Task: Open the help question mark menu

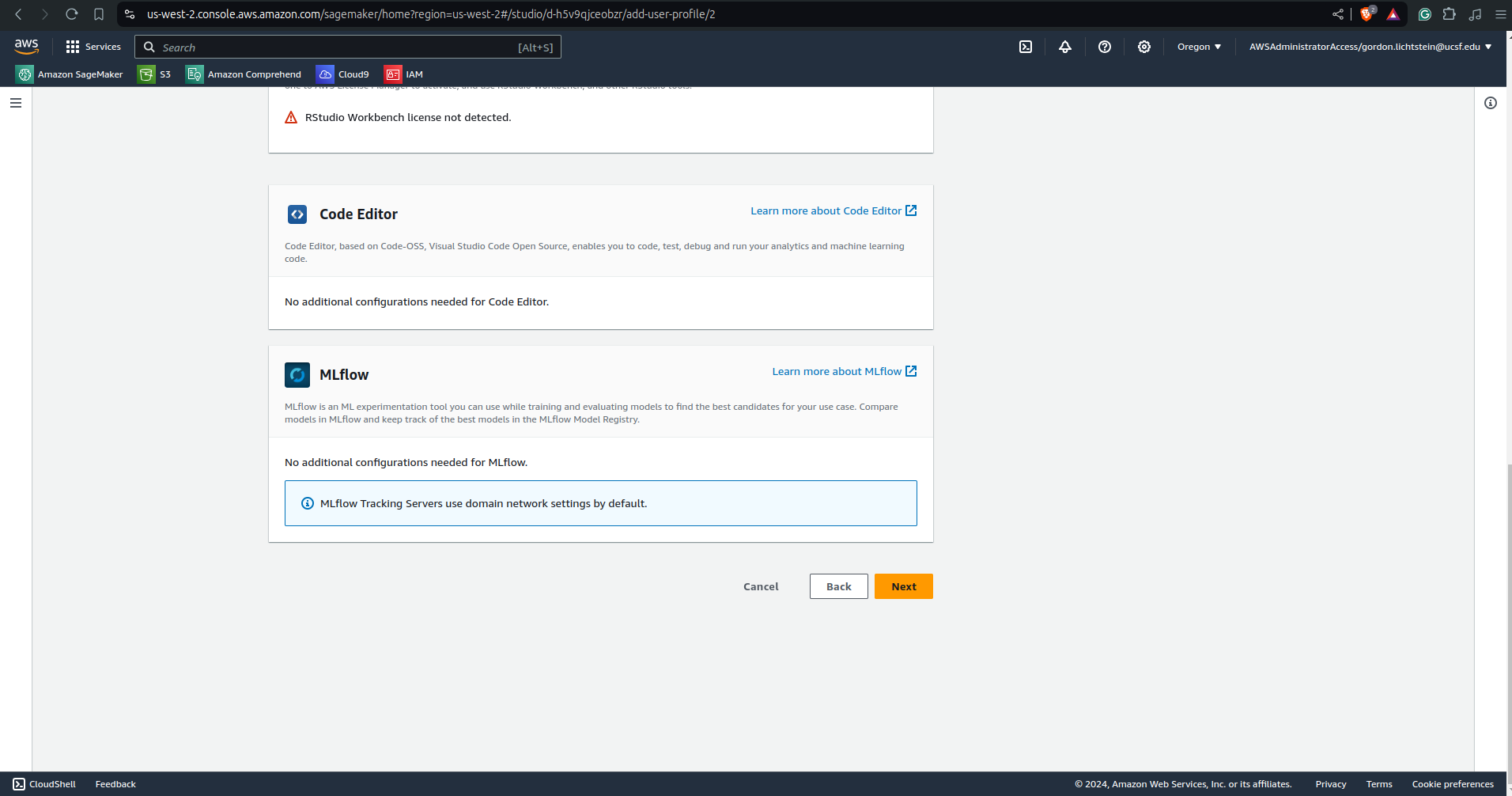Action: point(1105,47)
